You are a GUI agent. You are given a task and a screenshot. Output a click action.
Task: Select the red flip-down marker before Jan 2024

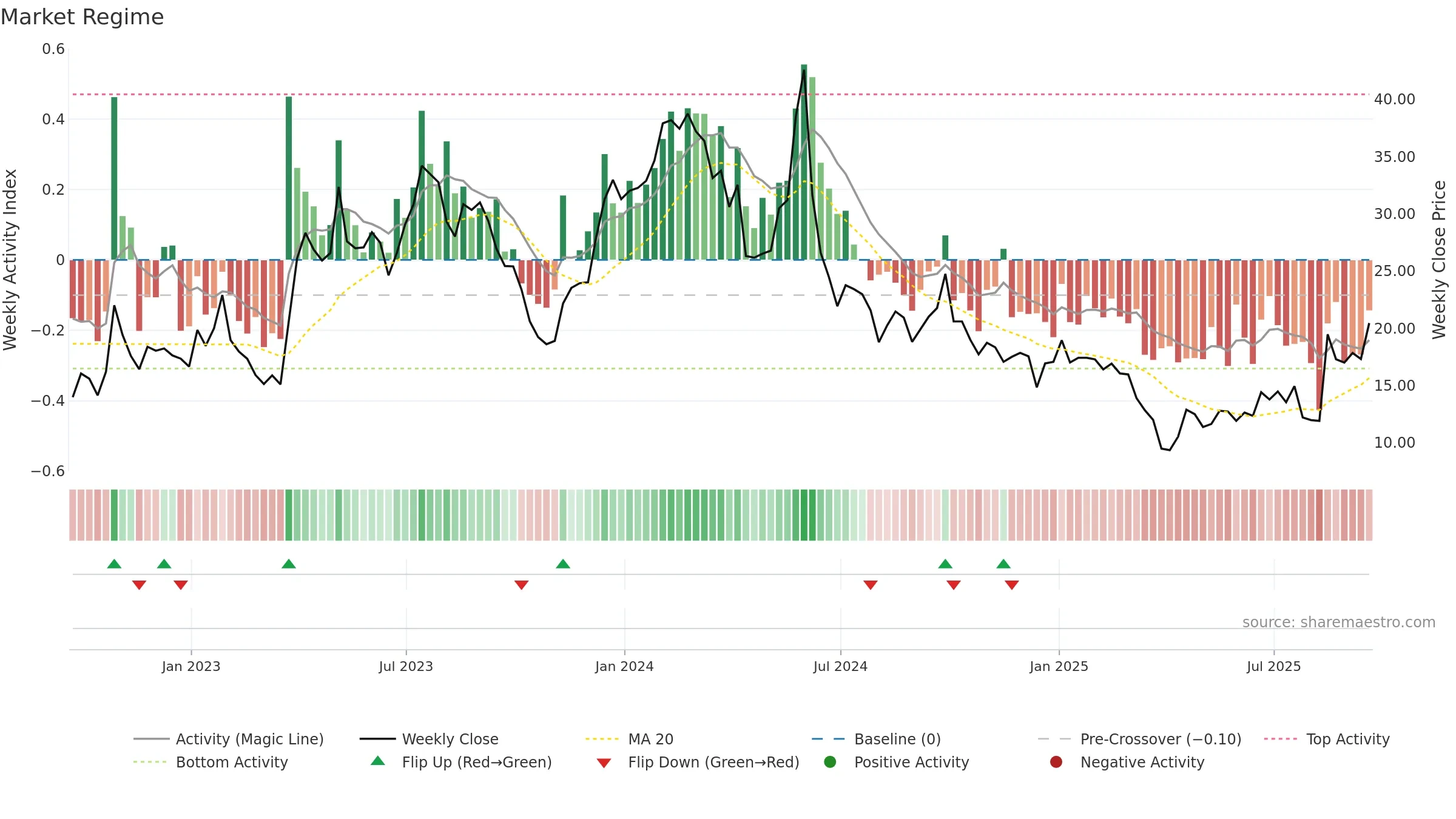pos(522,585)
